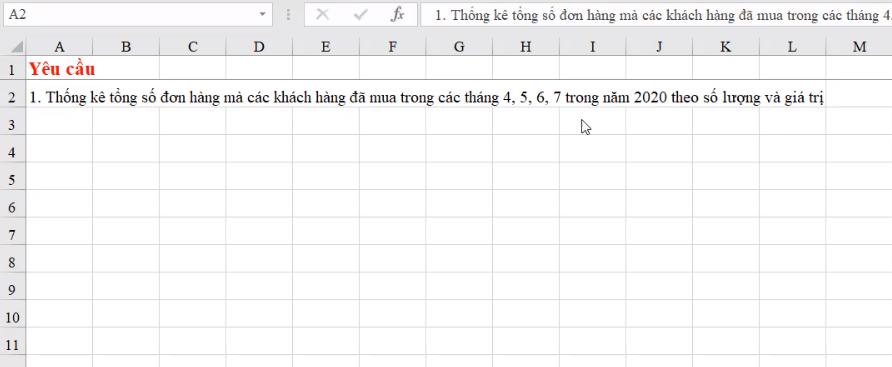The width and height of the screenshot is (892, 367).
Task: Select column M header
Action: point(858,47)
